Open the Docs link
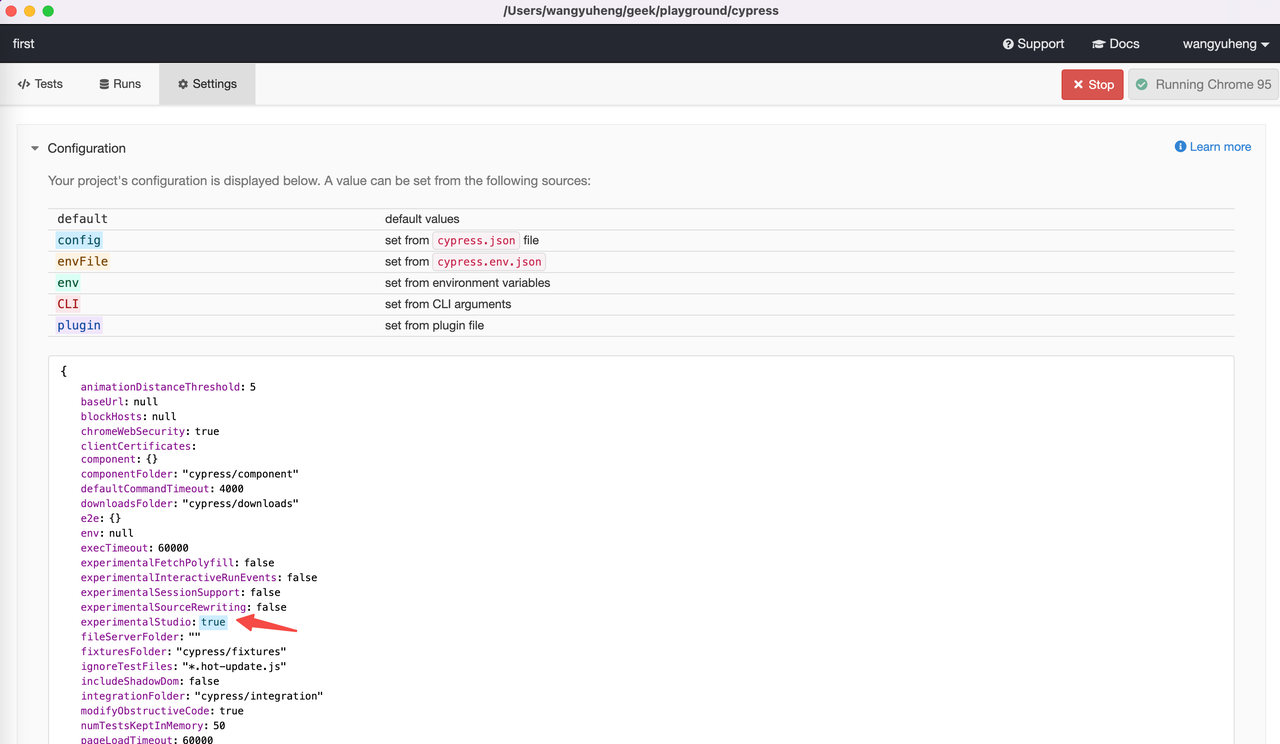This screenshot has width=1280, height=744. click(1115, 44)
